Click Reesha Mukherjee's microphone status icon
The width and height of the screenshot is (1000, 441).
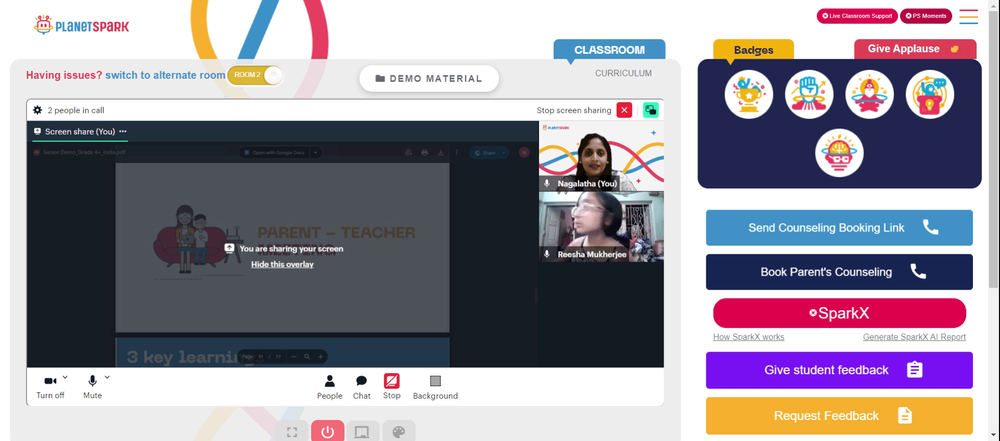[x=547, y=254]
